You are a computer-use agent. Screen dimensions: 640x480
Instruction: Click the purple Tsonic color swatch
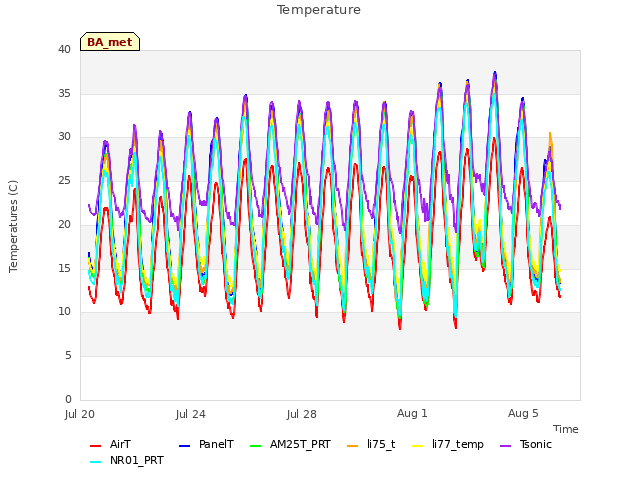pos(506,446)
